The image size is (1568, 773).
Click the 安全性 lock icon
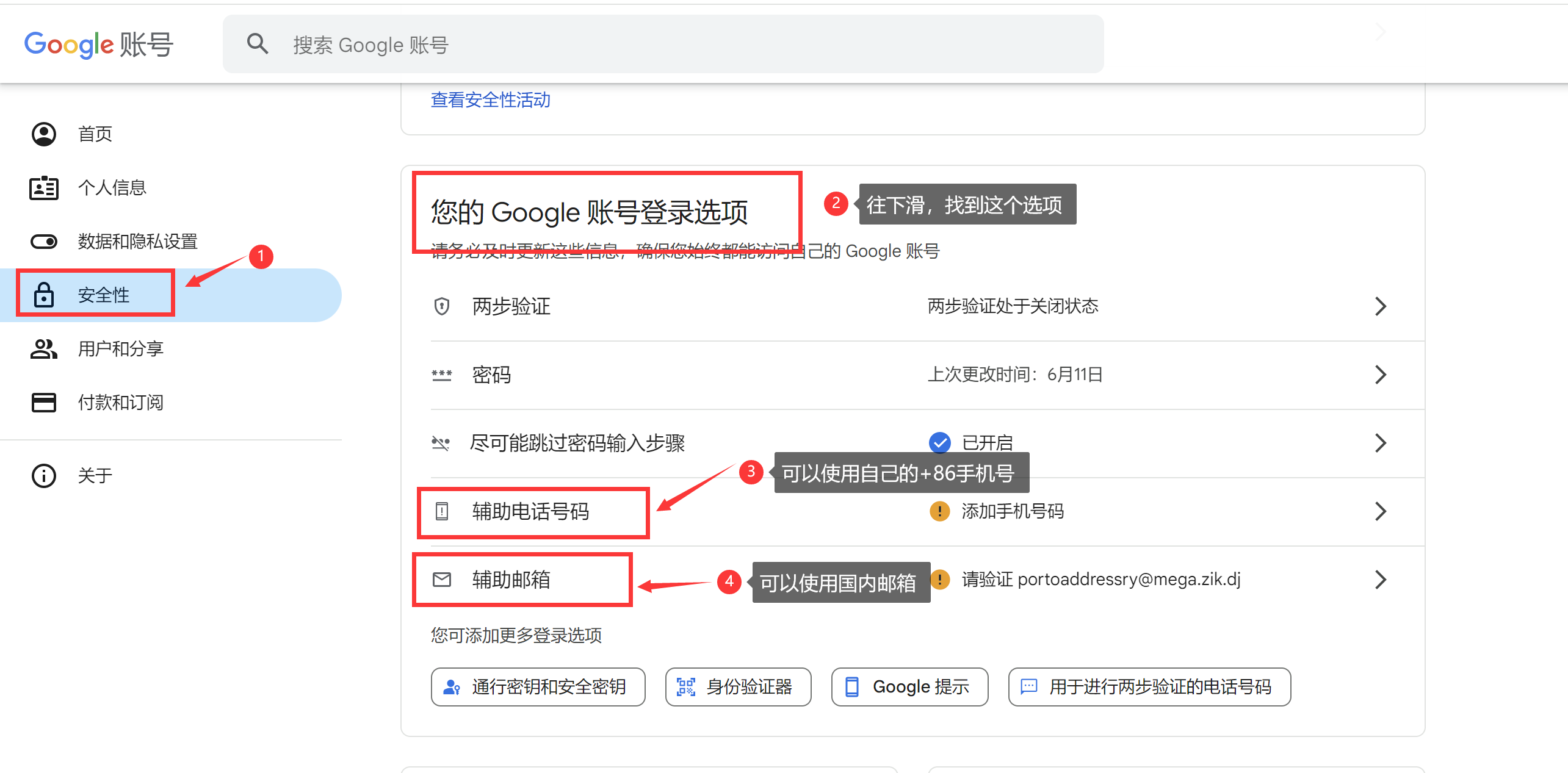(44, 295)
